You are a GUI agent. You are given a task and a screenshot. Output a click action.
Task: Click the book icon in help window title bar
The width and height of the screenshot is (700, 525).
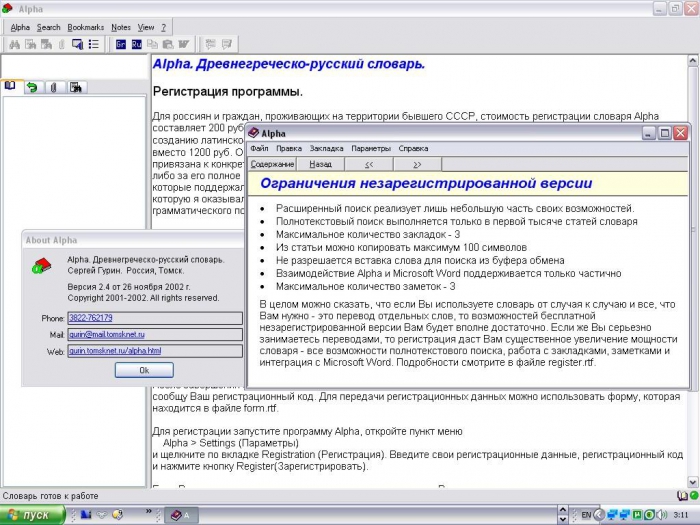click(254, 133)
